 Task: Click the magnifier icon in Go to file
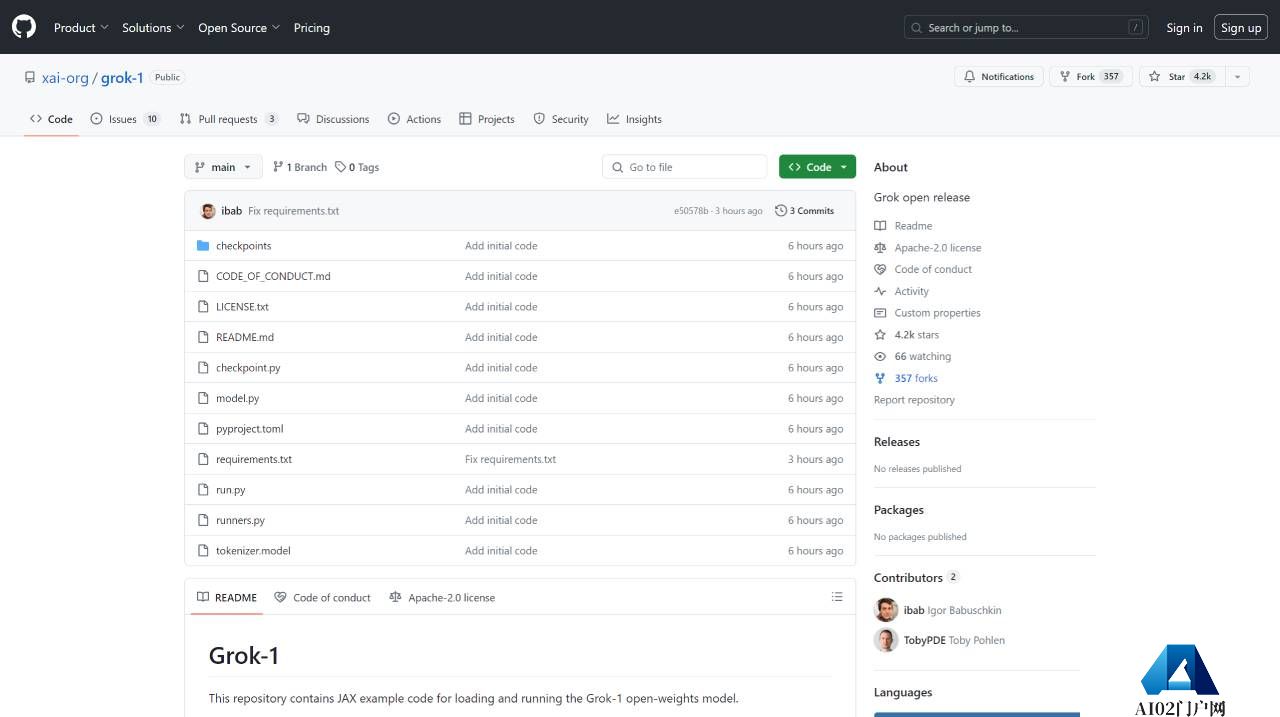tap(618, 167)
